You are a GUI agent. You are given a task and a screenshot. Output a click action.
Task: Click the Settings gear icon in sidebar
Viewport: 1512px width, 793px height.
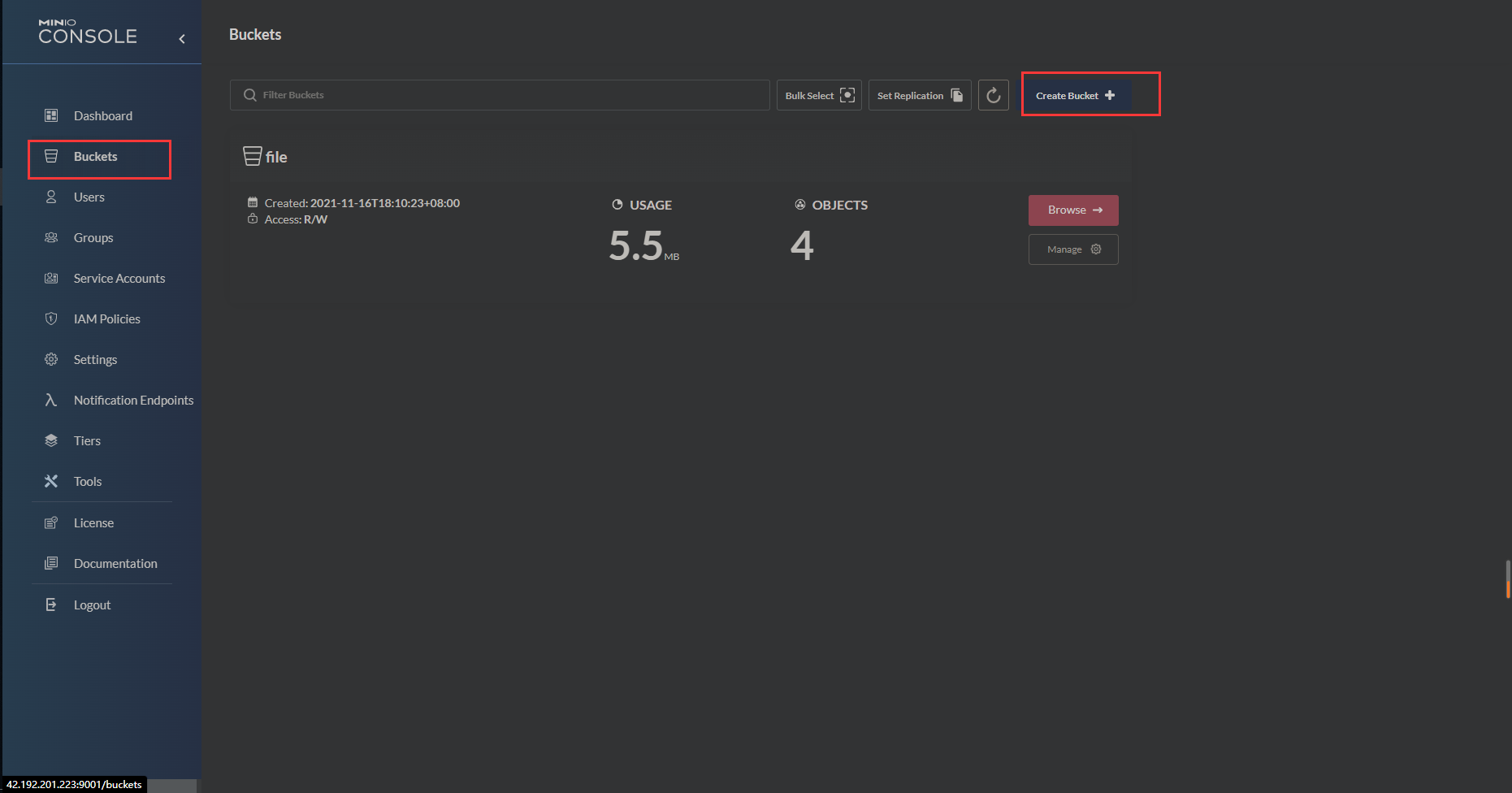51,360
